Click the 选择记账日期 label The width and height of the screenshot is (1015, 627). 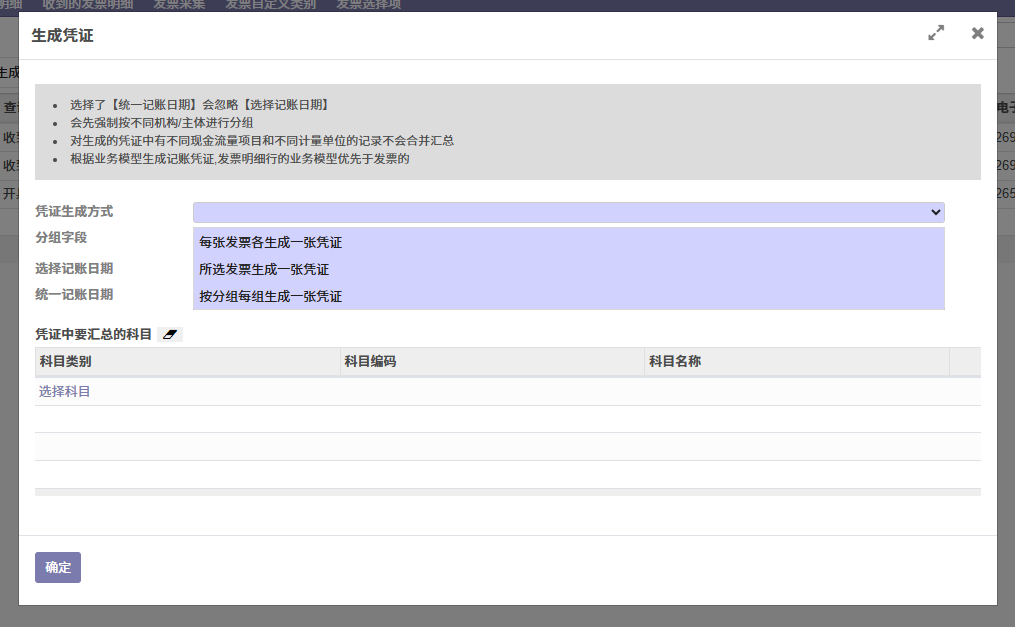point(74,269)
